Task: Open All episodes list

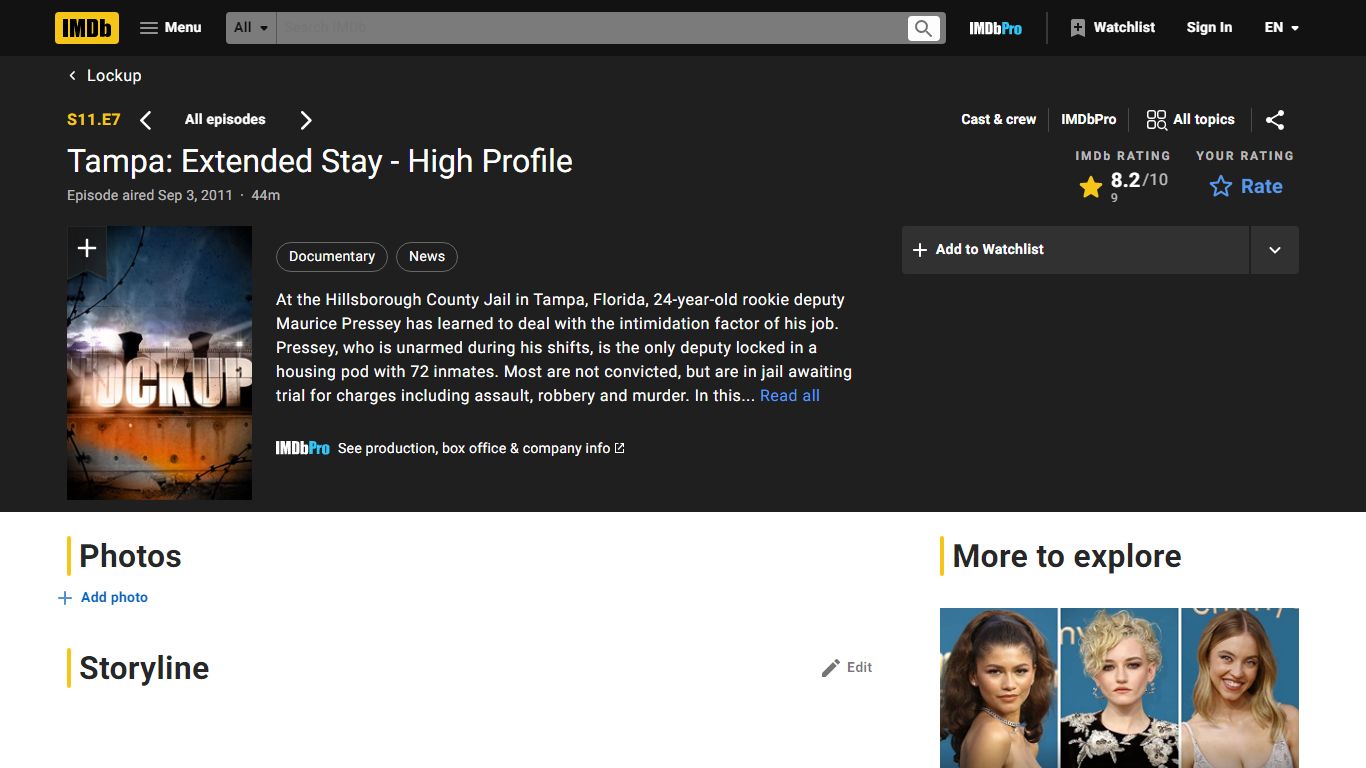Action: [225, 119]
